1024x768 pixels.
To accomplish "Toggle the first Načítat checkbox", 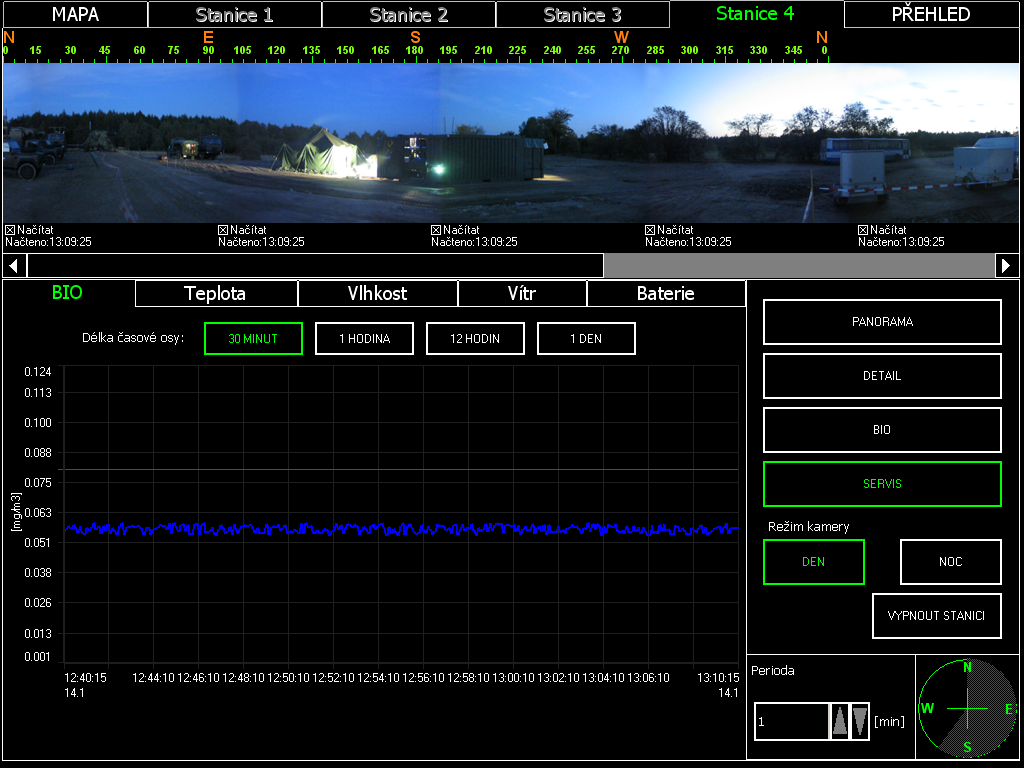I will click(10, 230).
